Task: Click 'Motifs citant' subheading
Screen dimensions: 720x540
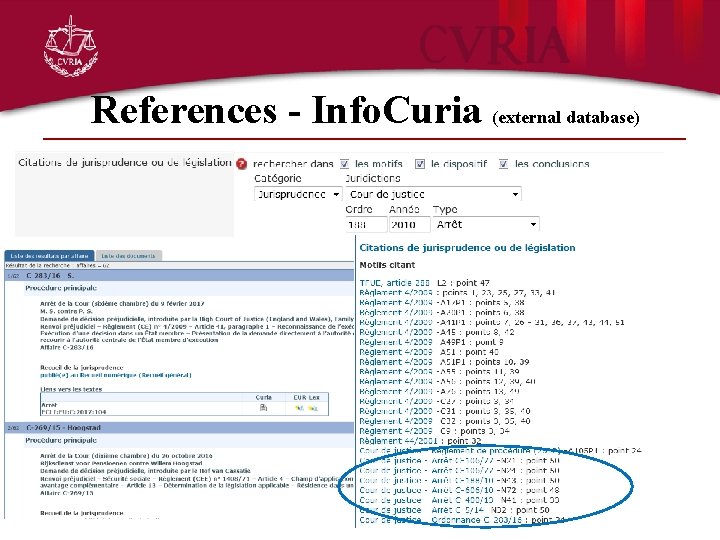Action: (387, 265)
